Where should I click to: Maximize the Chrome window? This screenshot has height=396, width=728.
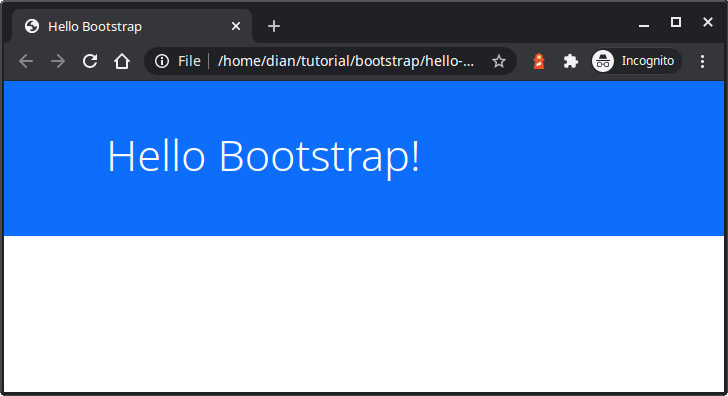[676, 22]
